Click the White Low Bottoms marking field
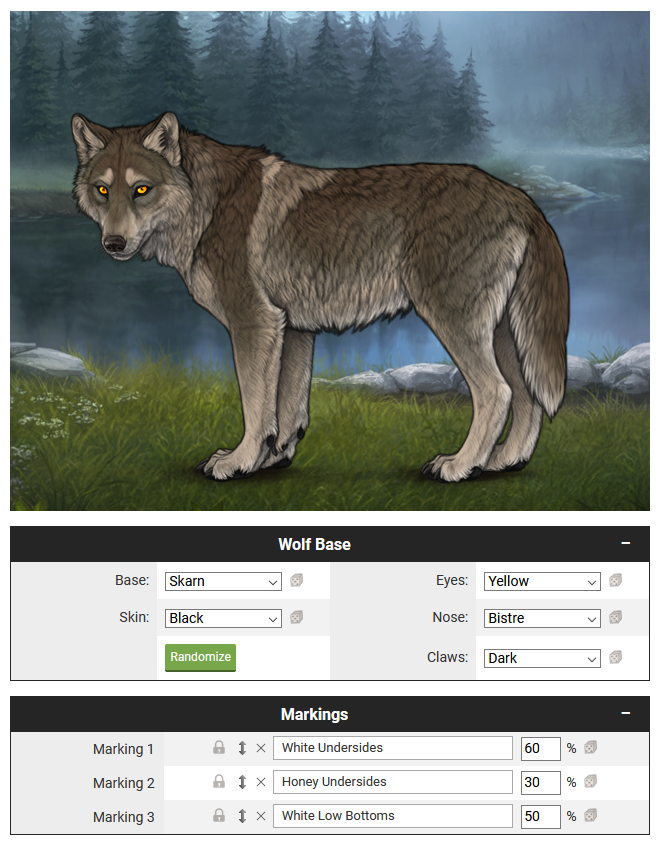The image size is (660, 846). (x=392, y=816)
